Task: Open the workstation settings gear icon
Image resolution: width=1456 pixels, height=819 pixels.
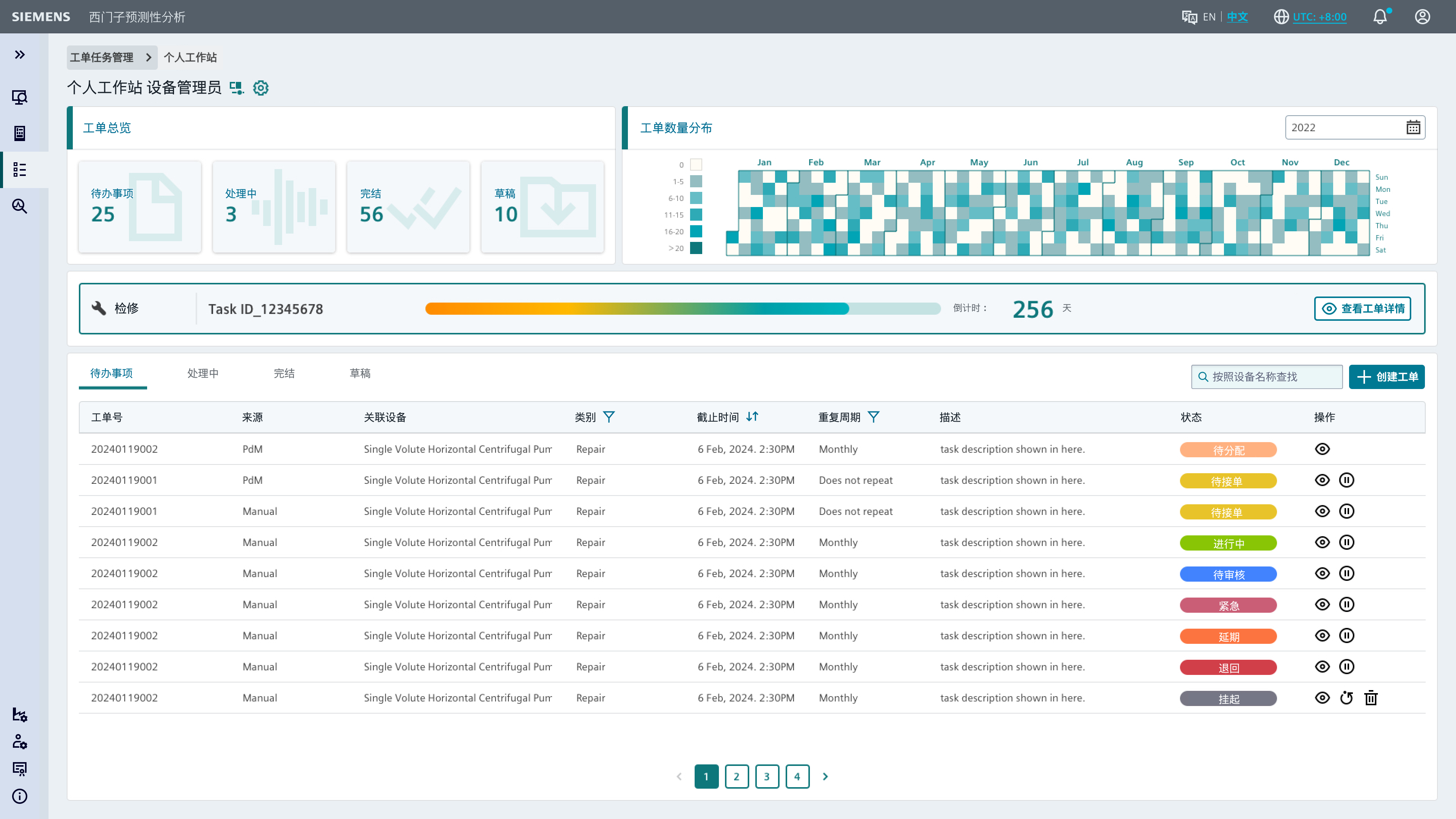Action: coord(260,88)
